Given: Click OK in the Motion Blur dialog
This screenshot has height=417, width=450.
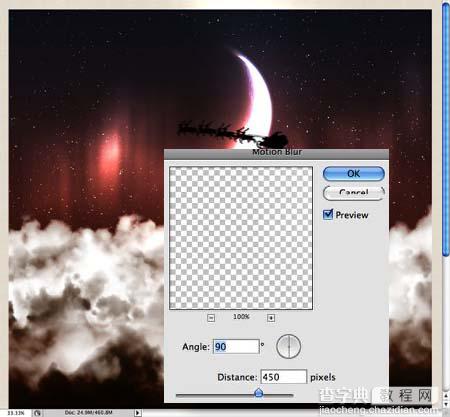Looking at the screenshot, I should coord(354,174).
